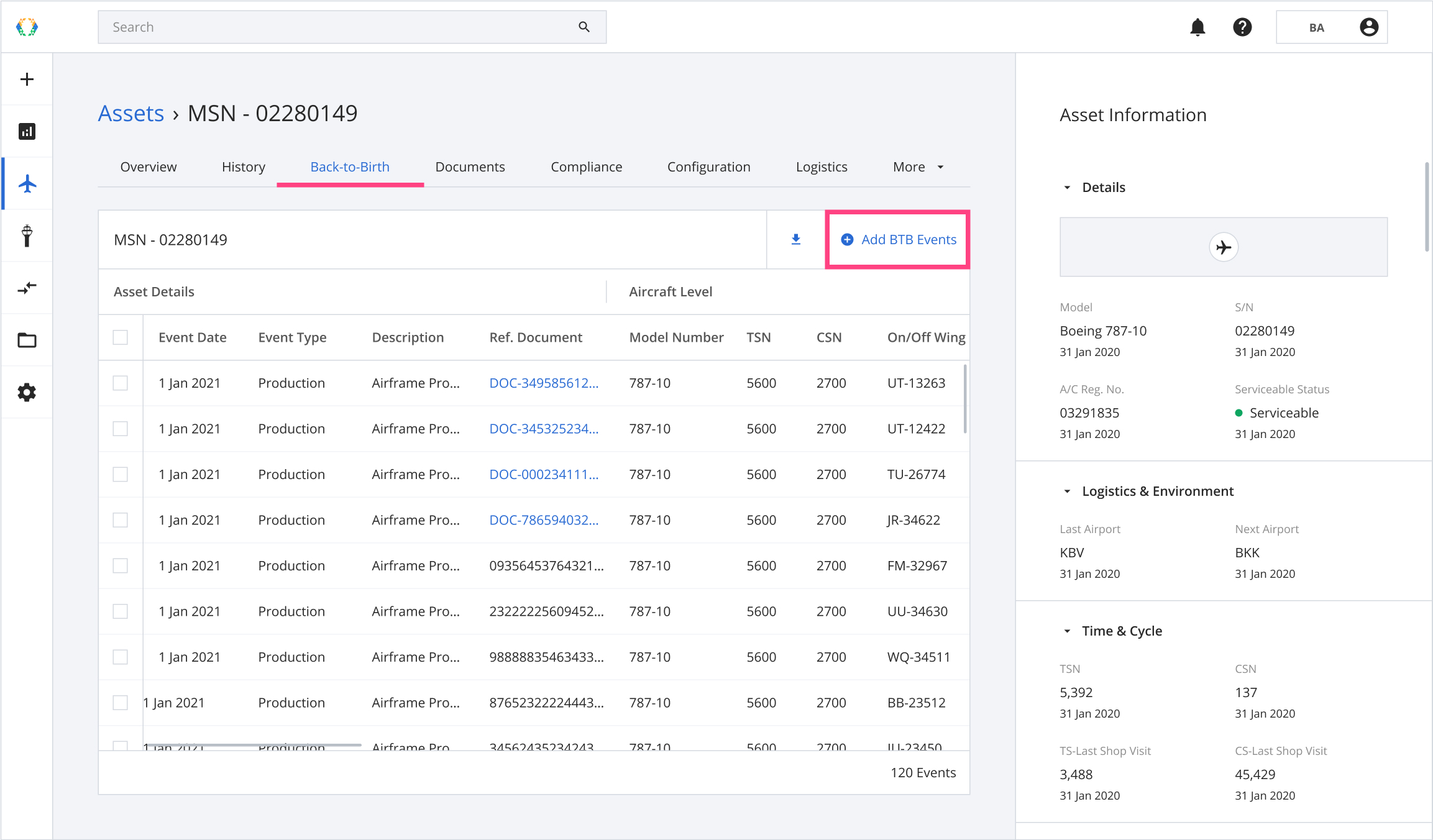Open the dashboard chart icon in sidebar
The width and height of the screenshot is (1433, 840).
[27, 131]
